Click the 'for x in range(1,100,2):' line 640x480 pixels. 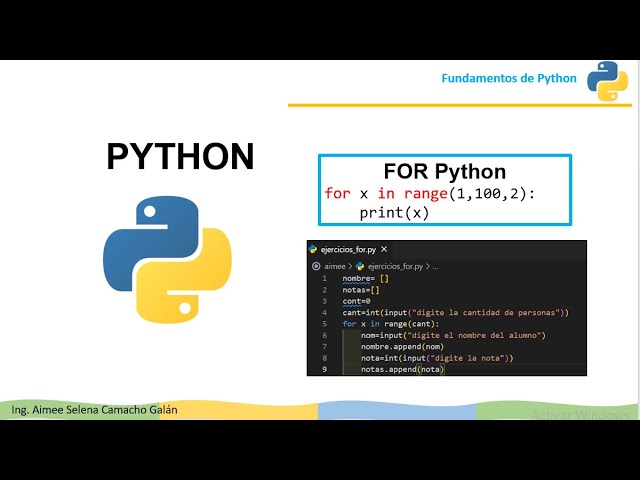(x=429, y=193)
